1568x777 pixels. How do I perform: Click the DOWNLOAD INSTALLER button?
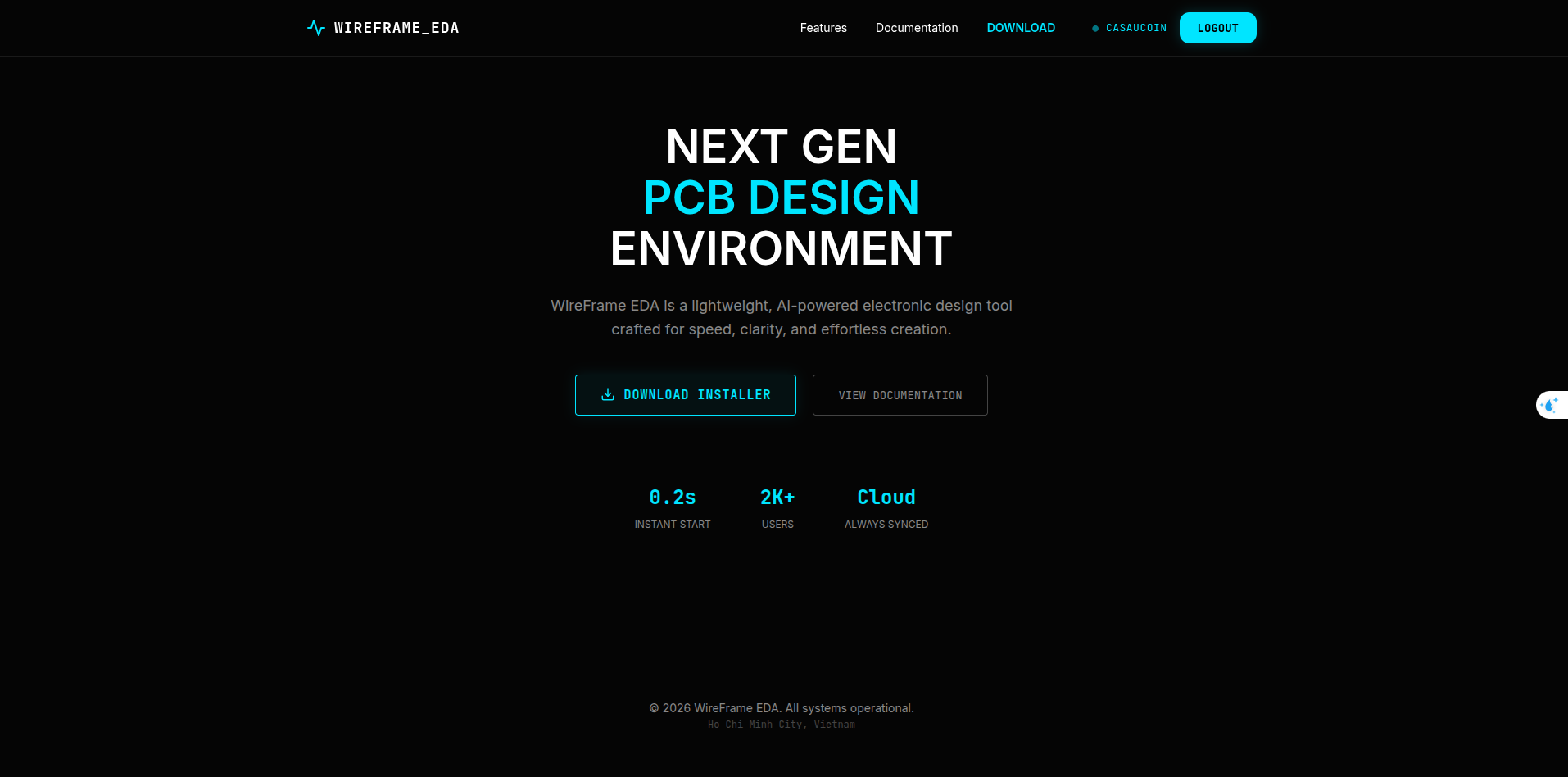click(686, 395)
